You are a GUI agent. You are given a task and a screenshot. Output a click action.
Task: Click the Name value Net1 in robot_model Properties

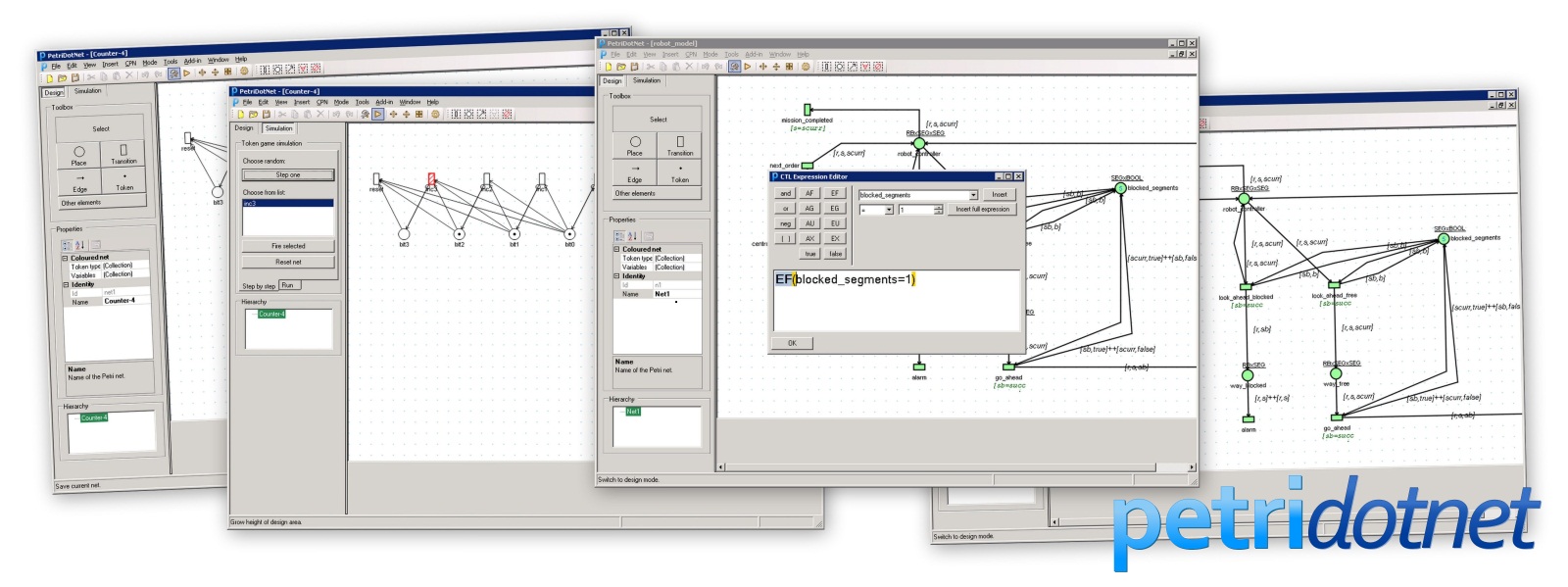pos(677,294)
